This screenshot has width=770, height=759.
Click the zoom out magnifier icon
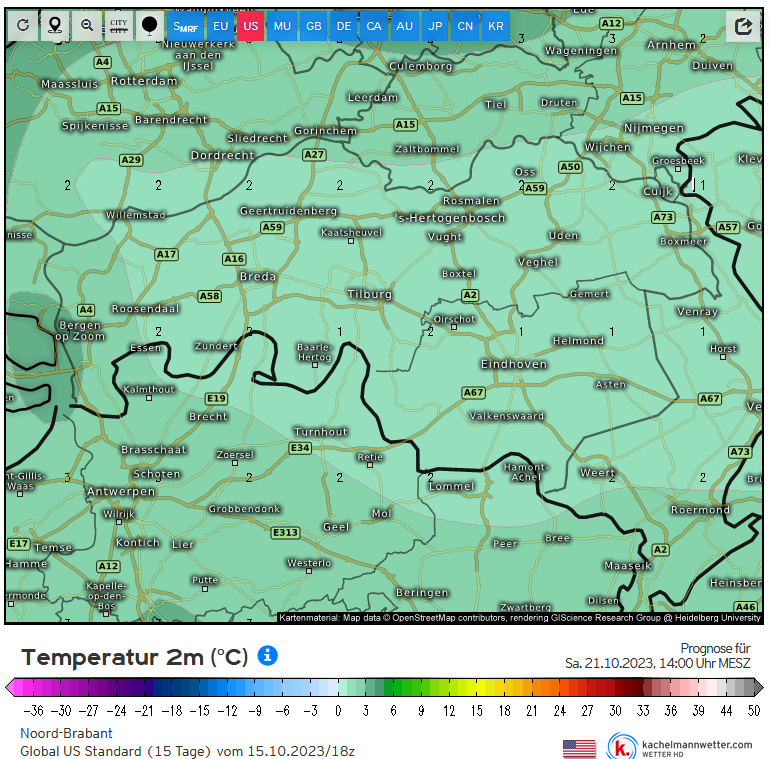coord(87,26)
